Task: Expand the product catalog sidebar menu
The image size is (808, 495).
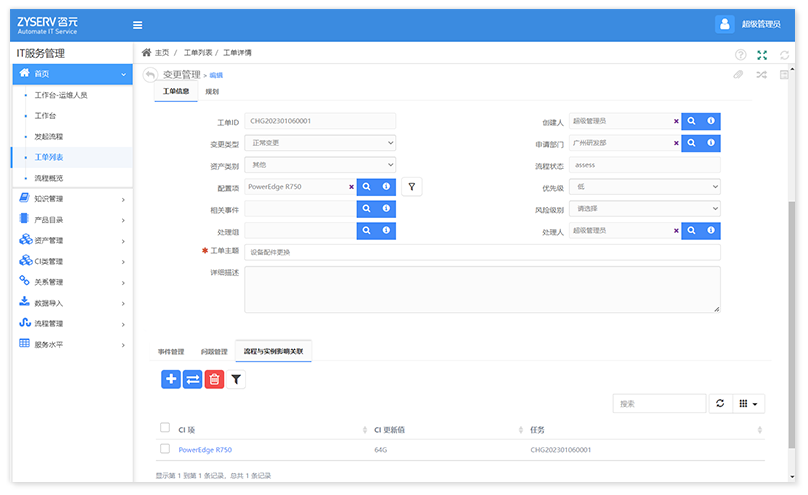Action: coord(72,220)
